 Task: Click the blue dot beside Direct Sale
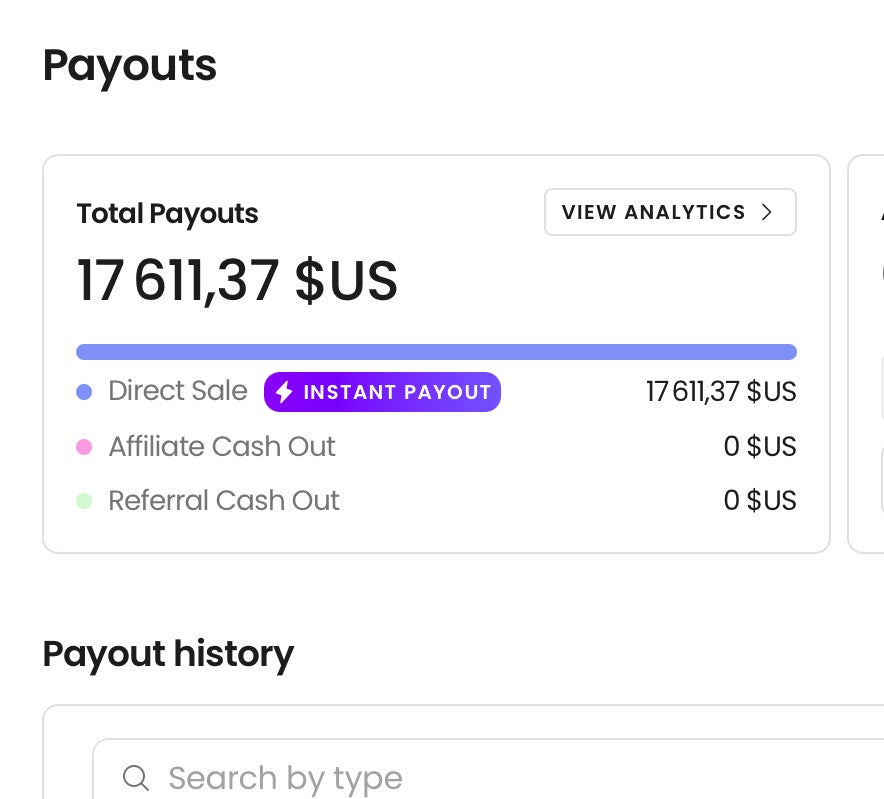click(x=84, y=392)
